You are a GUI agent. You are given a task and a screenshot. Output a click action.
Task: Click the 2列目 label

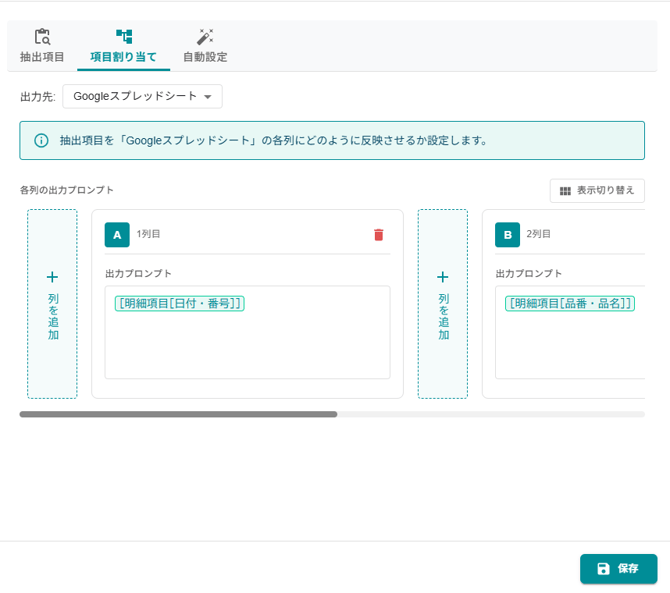(538, 234)
